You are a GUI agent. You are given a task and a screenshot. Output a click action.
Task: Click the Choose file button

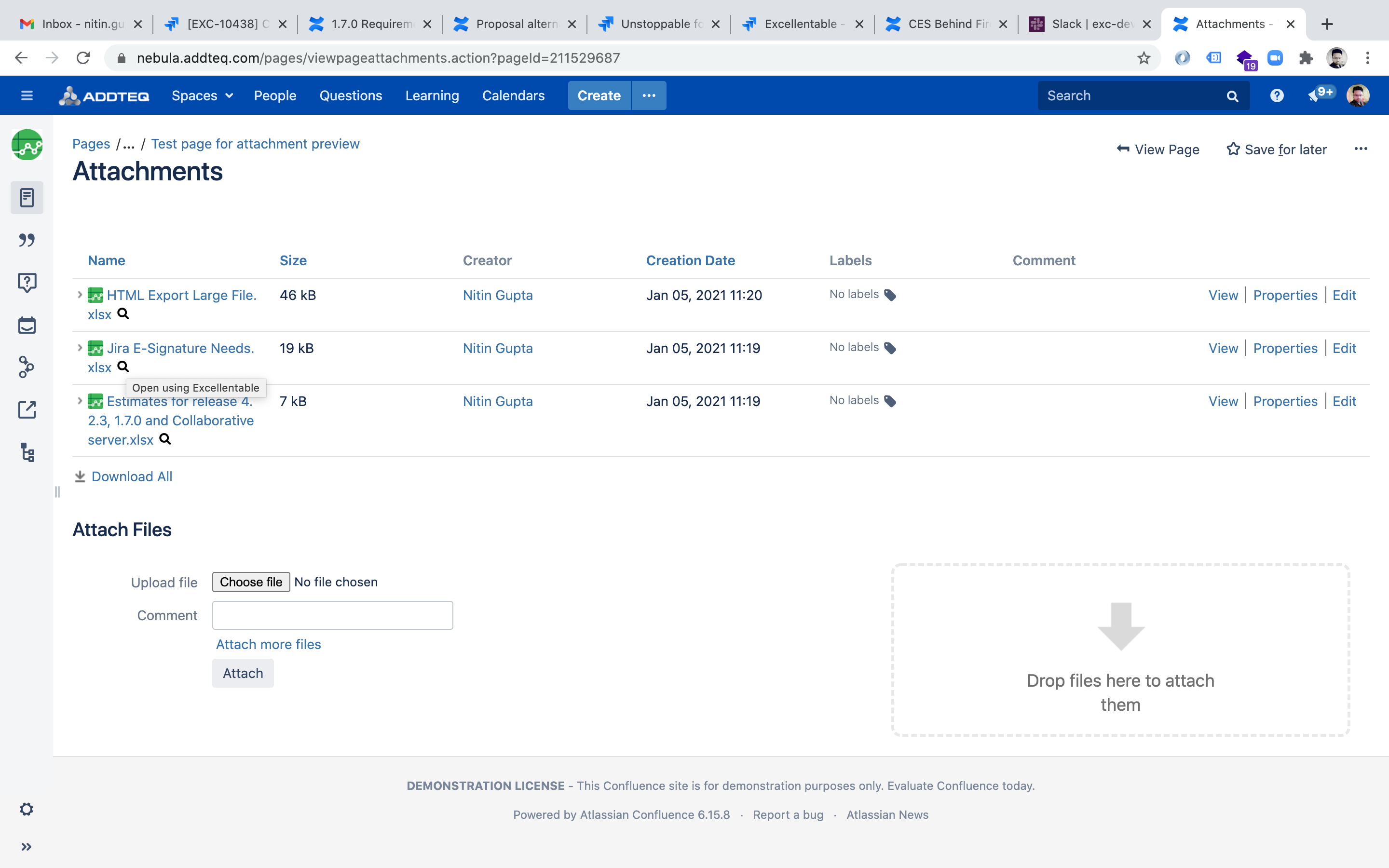[251, 582]
